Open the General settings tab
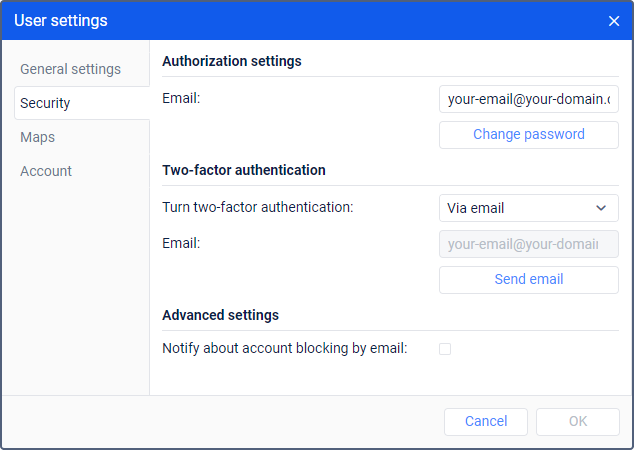The image size is (634, 450). tap(70, 69)
